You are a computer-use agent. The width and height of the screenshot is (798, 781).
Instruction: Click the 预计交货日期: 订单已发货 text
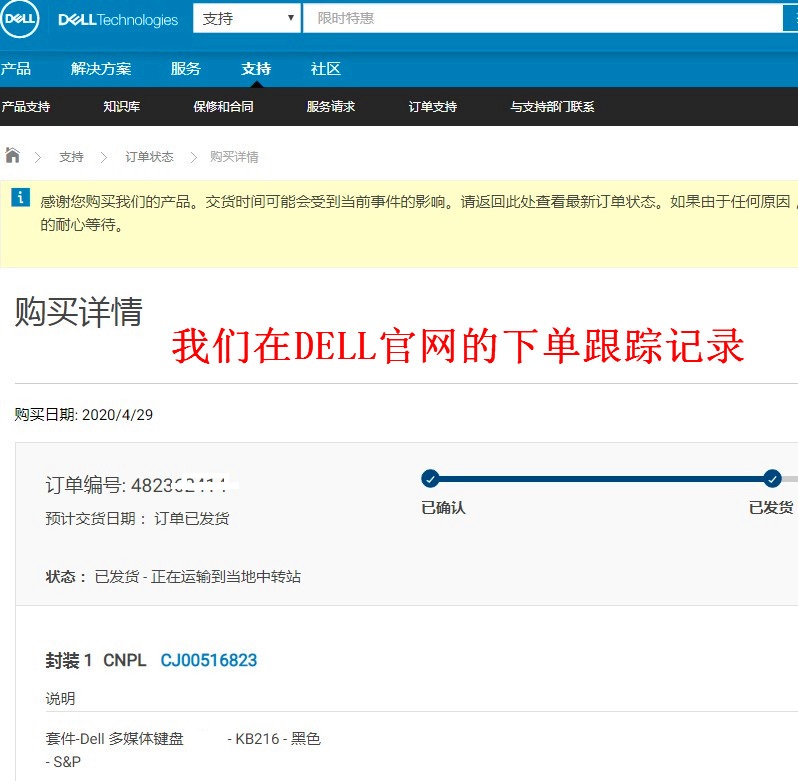(137, 518)
